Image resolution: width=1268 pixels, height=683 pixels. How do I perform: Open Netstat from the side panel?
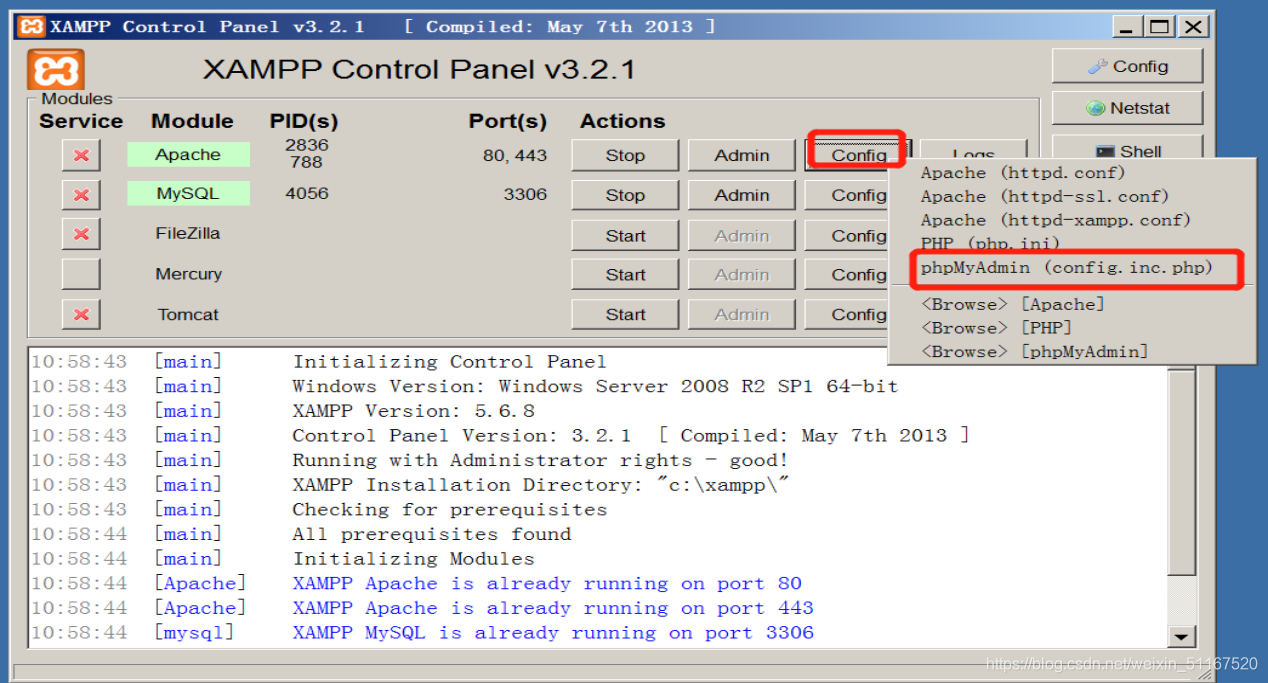tap(1127, 108)
